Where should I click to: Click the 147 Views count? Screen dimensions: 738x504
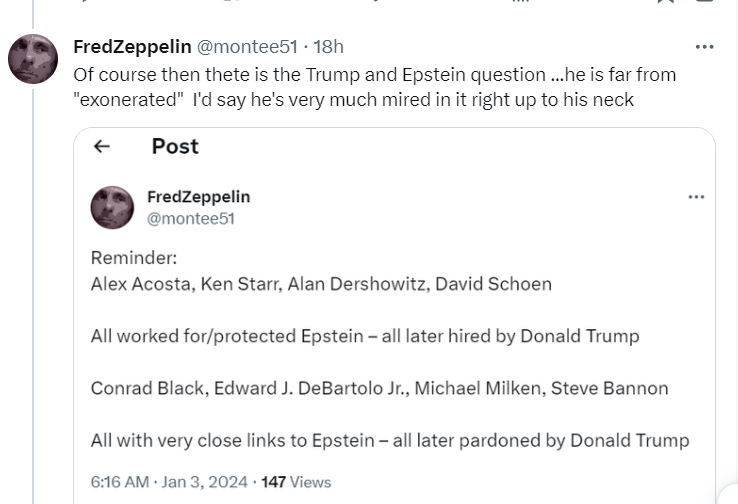(296, 481)
